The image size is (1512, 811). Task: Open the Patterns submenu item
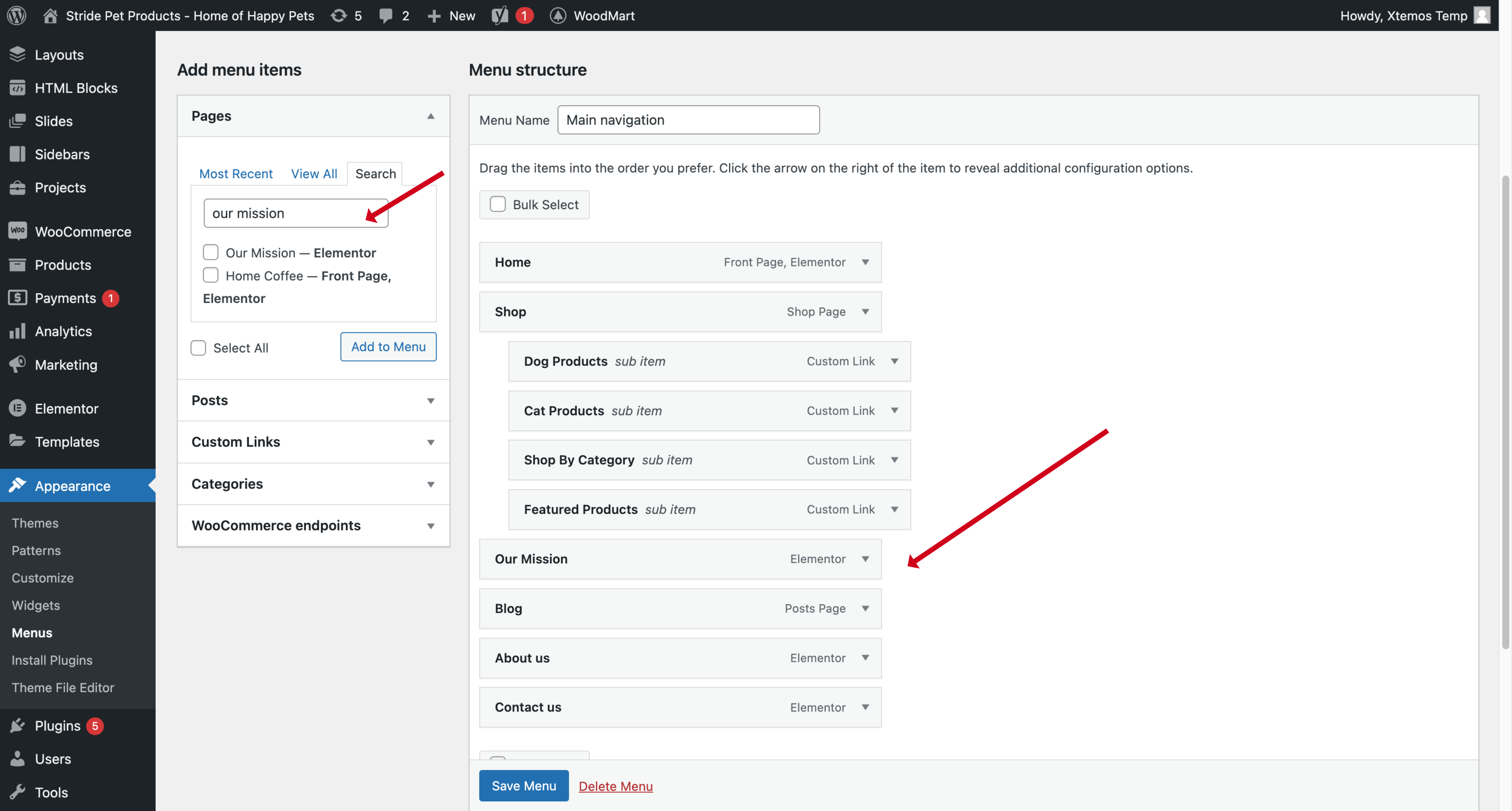(x=36, y=551)
